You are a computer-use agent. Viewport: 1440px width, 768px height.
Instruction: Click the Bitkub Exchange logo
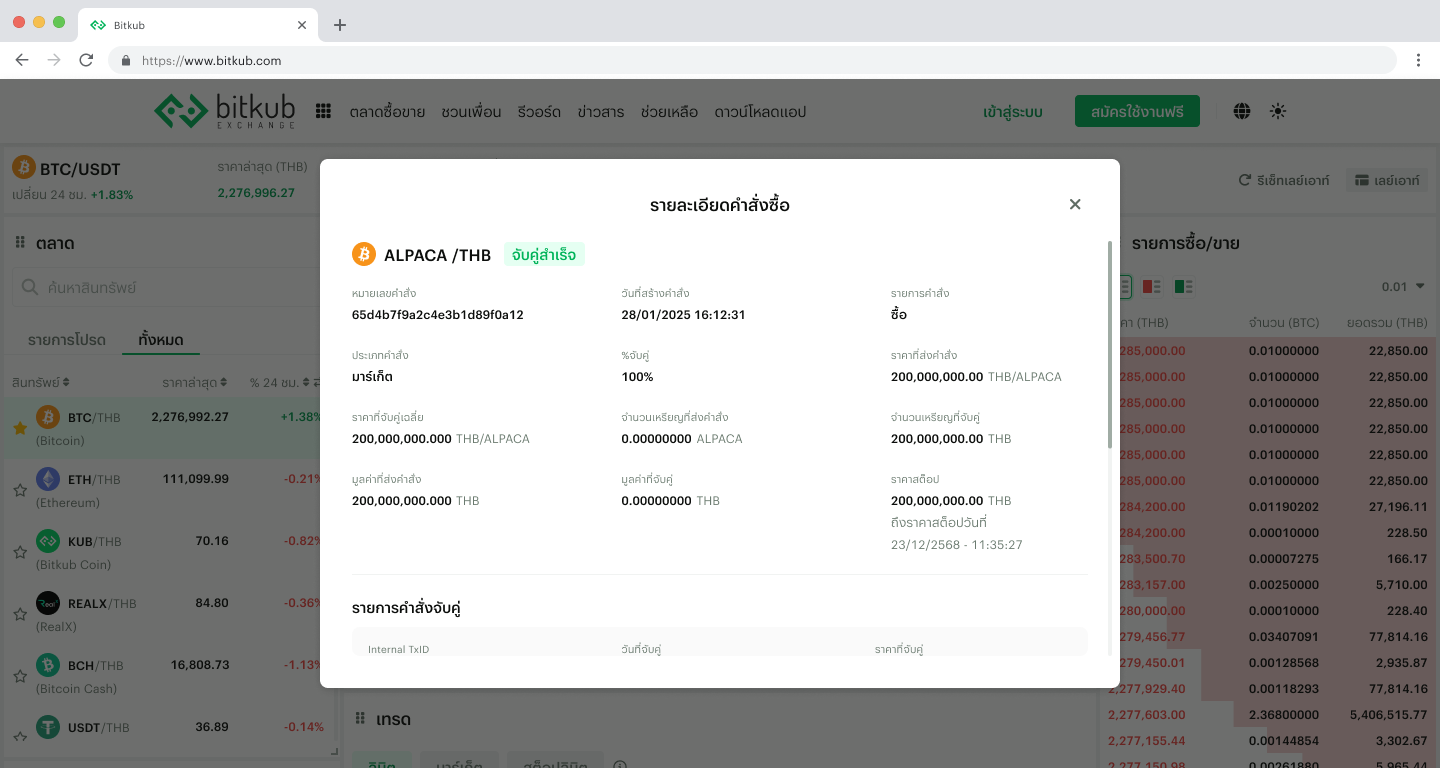click(226, 111)
